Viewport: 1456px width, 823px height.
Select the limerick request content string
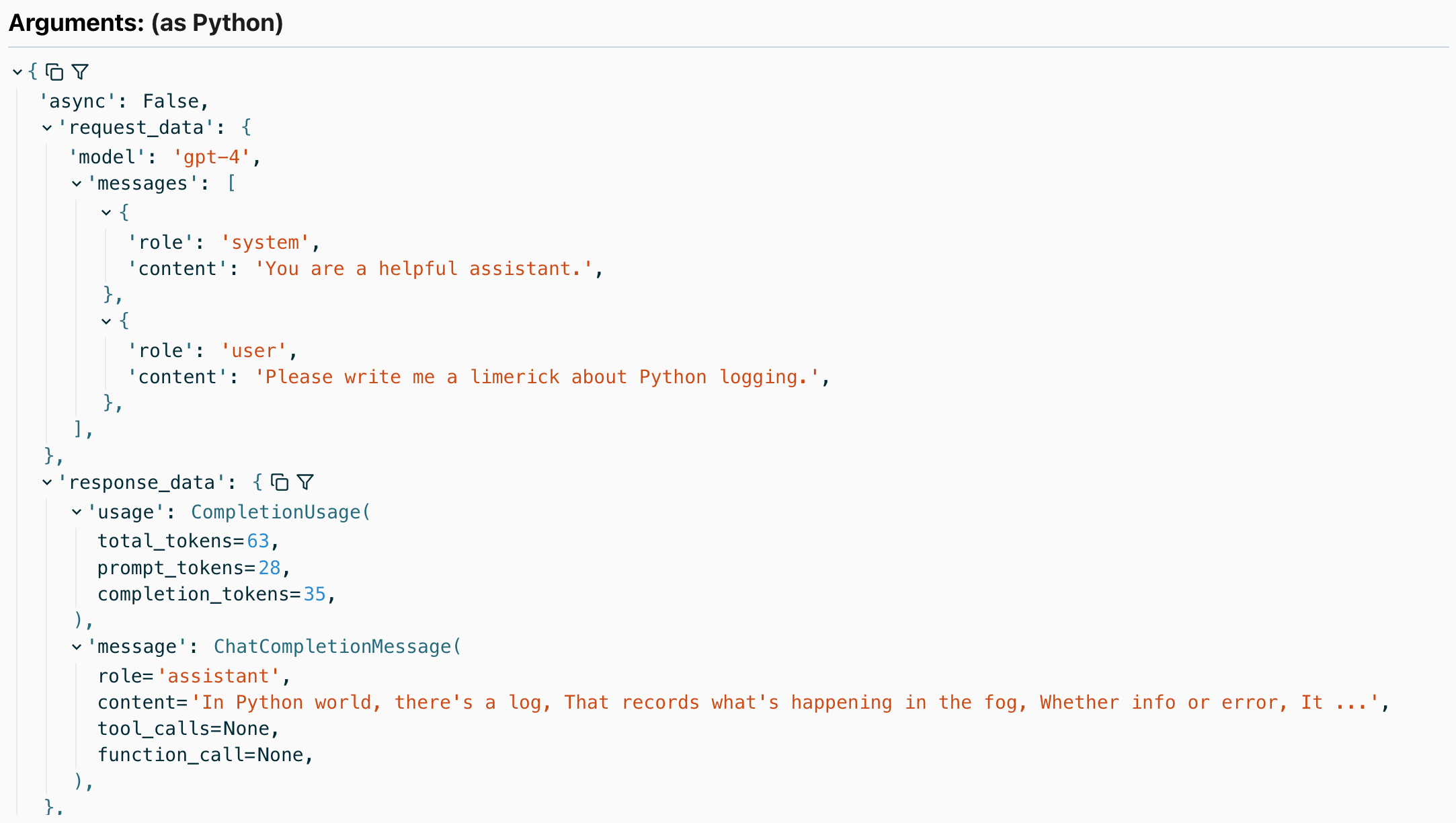538,377
